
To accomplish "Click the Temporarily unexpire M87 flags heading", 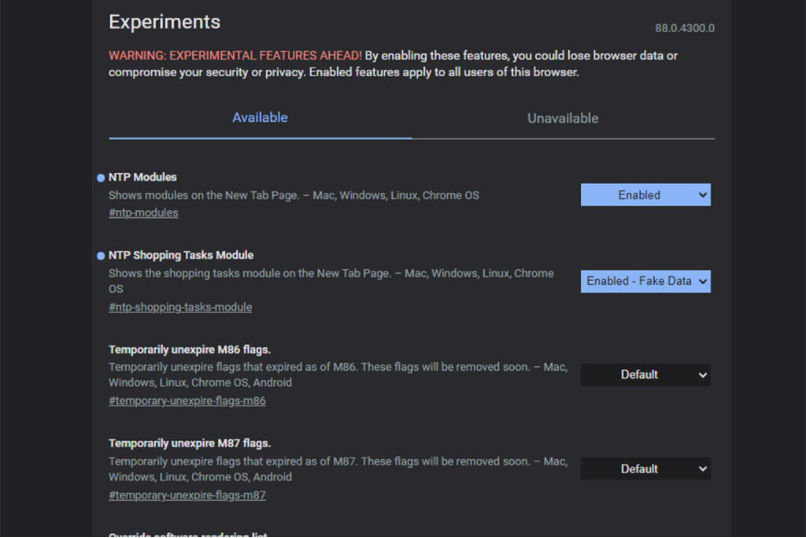I will (190, 443).
